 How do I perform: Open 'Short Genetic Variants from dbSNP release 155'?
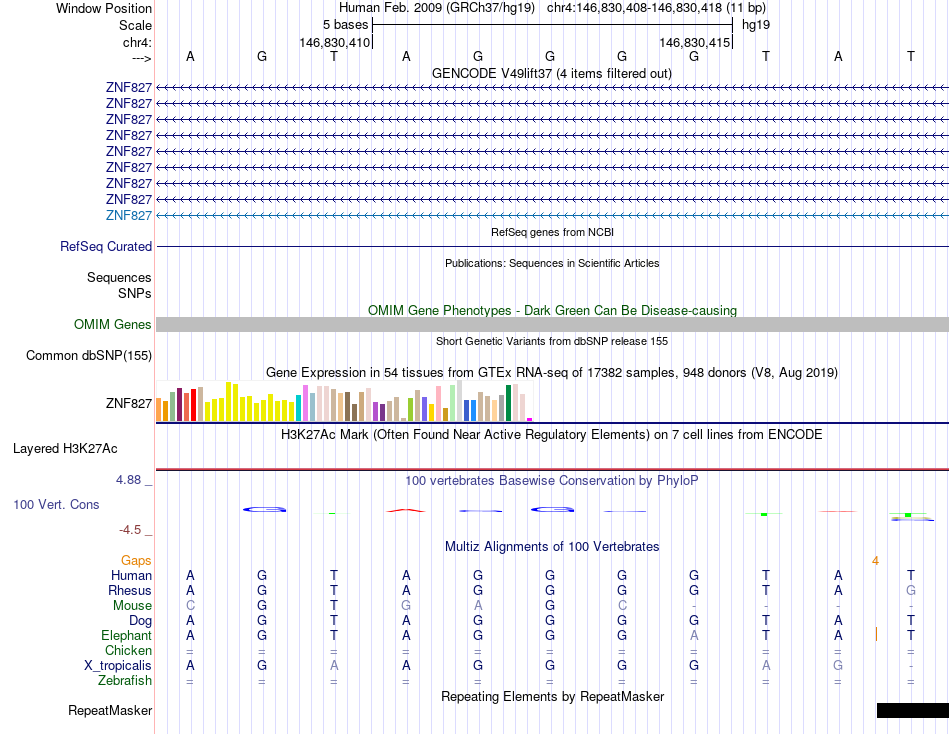pyautogui.click(x=552, y=341)
